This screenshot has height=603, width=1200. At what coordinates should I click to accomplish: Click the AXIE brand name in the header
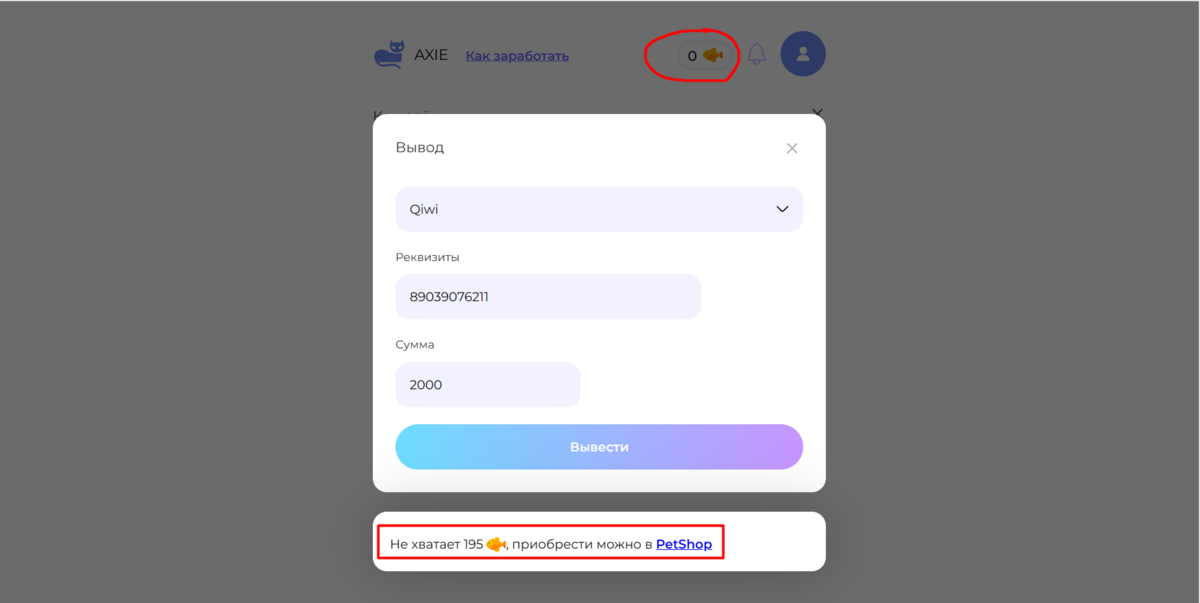coord(430,54)
